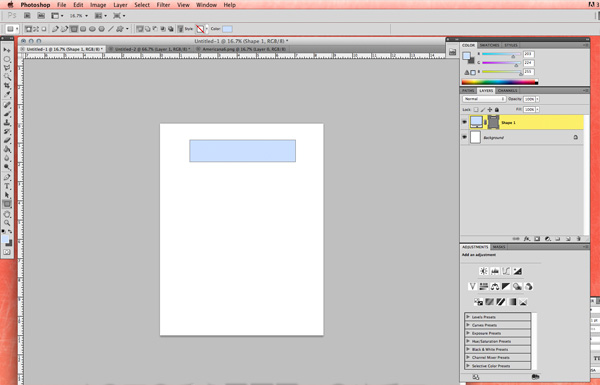Open the Fill dropdown arrow
Screen dimensions: 600x385
click(x=538, y=109)
